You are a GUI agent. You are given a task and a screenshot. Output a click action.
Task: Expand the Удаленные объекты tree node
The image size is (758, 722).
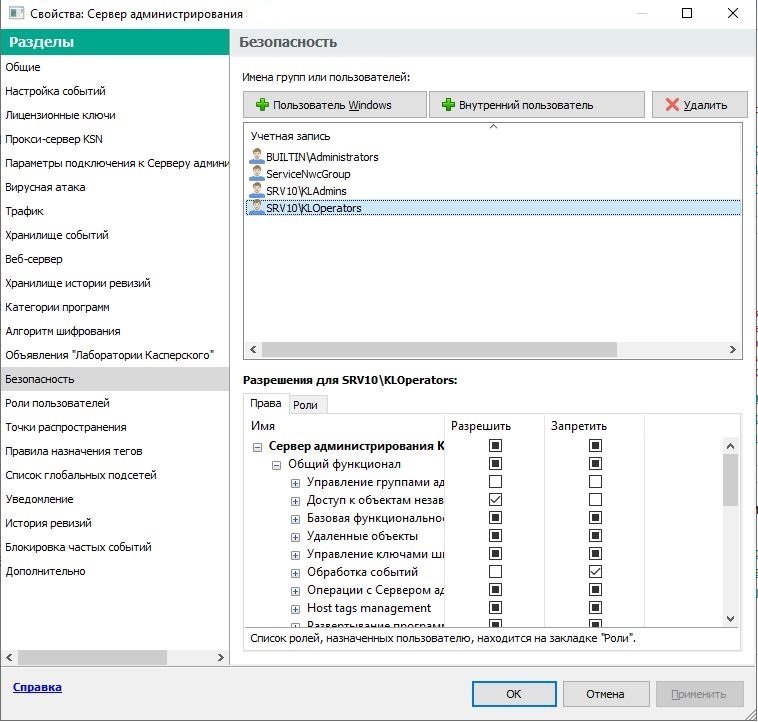pos(296,536)
